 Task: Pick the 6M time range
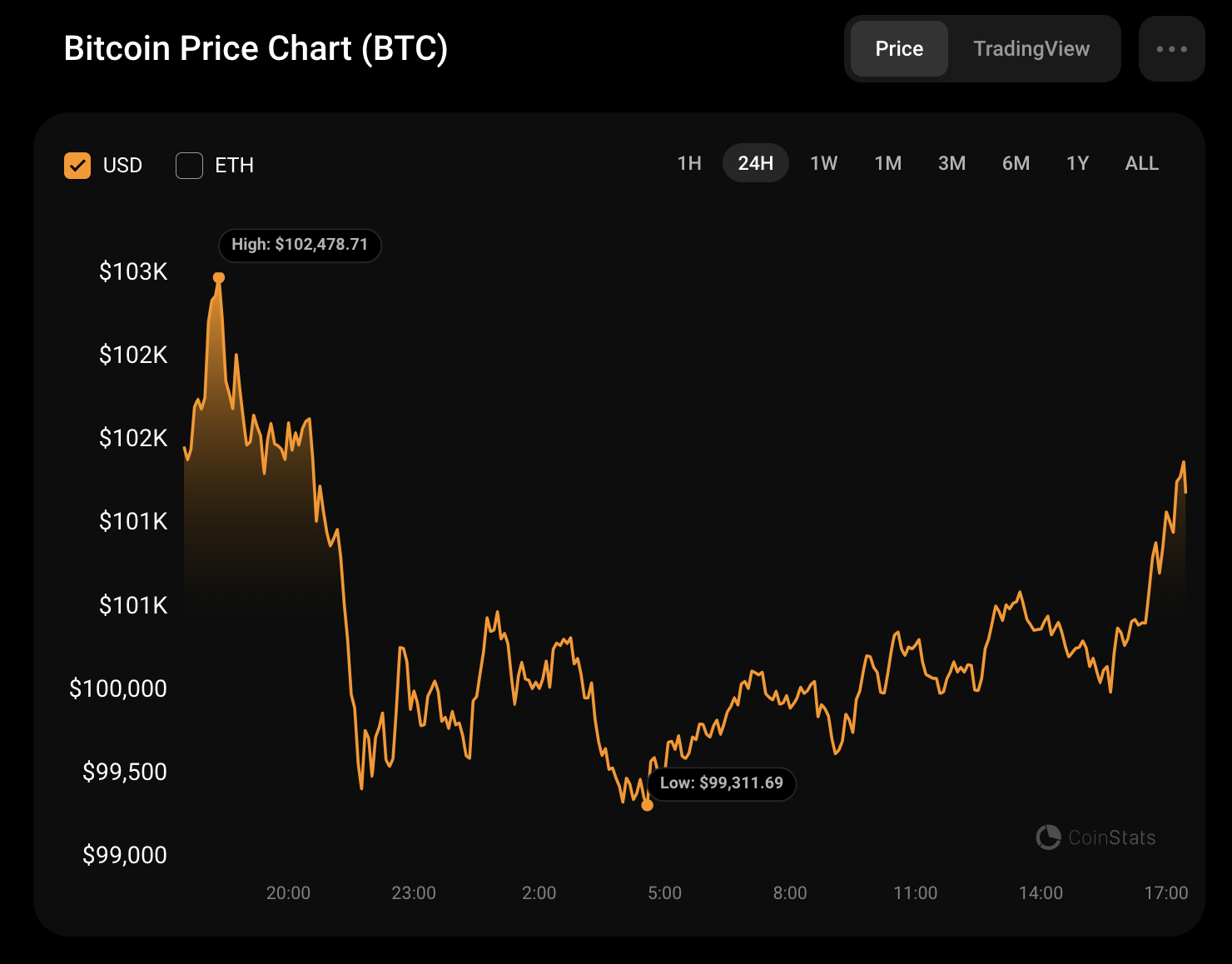coord(1016,163)
